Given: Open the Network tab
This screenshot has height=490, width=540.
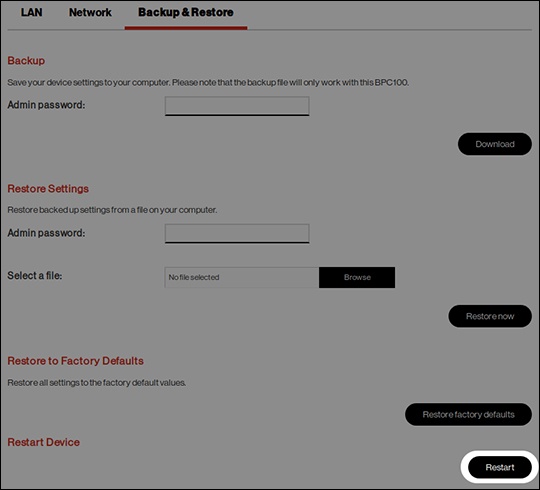Looking at the screenshot, I should click(x=90, y=12).
